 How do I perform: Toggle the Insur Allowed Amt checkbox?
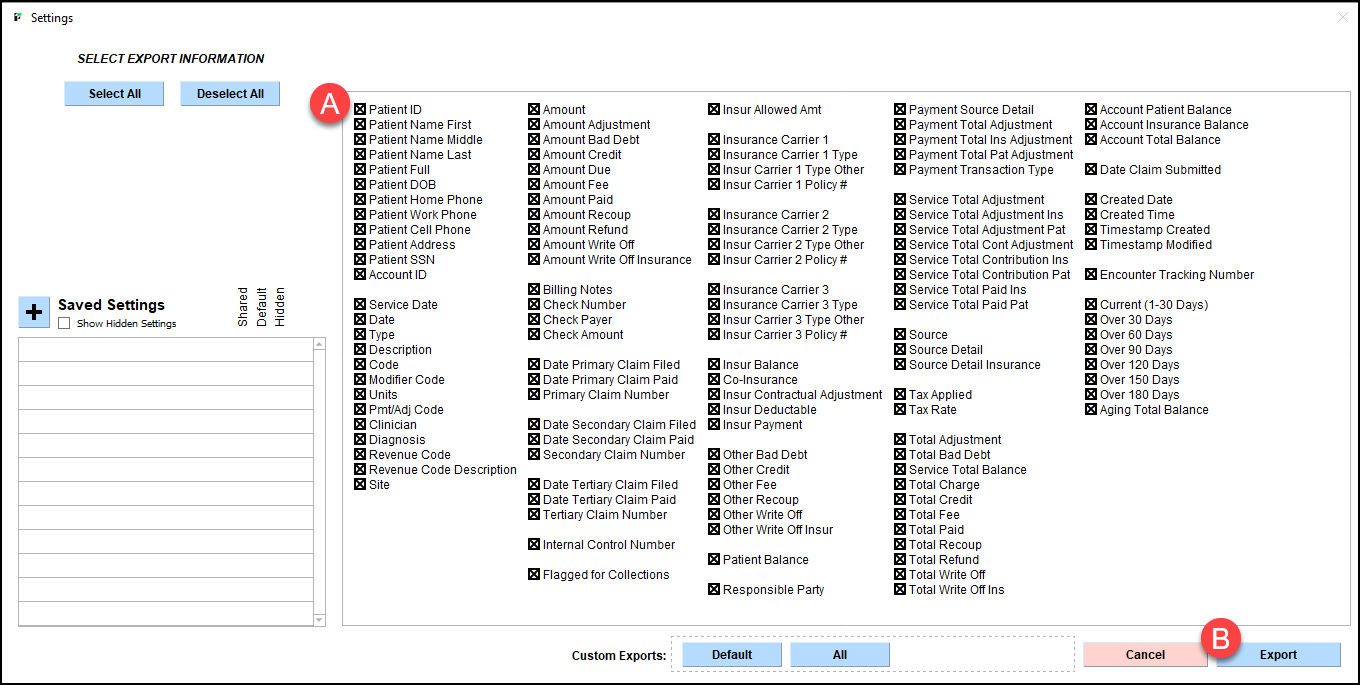[714, 110]
